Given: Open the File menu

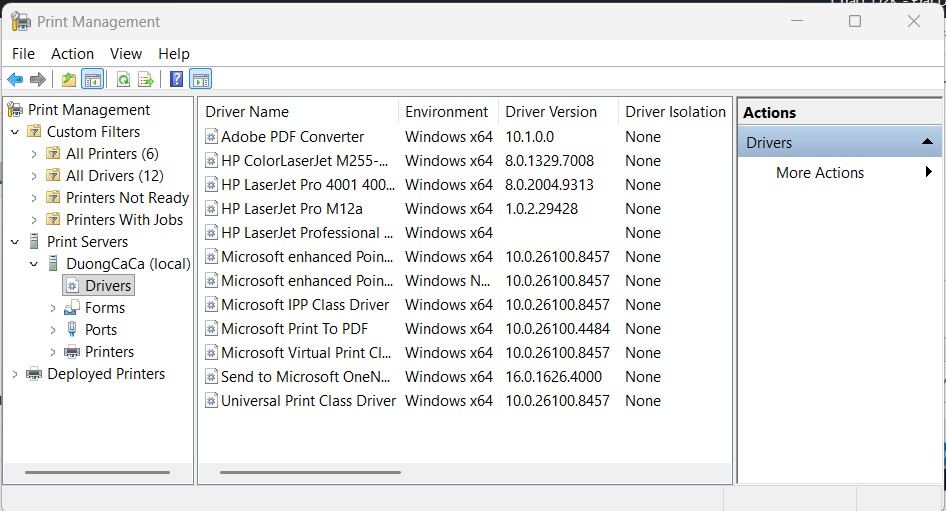Looking at the screenshot, I should [x=23, y=54].
